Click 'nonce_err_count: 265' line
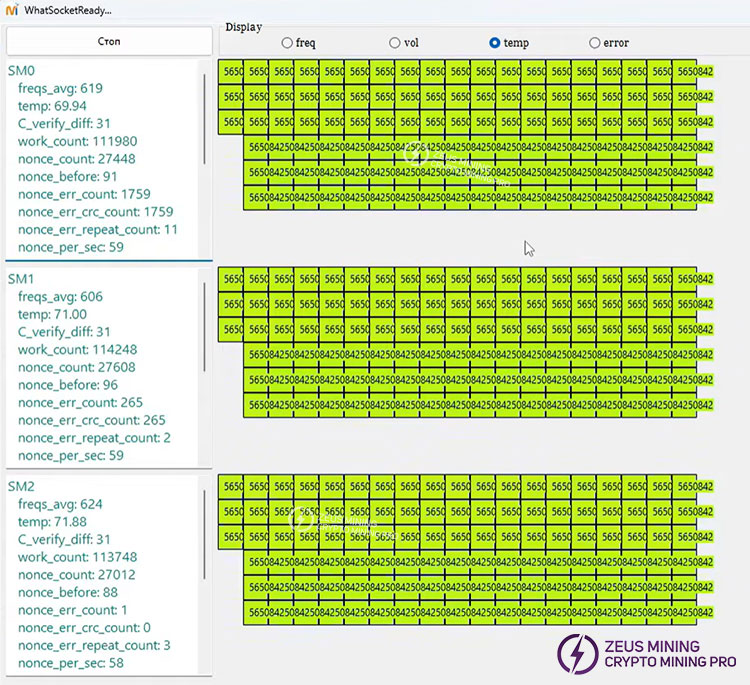The image size is (750, 685). [80, 403]
